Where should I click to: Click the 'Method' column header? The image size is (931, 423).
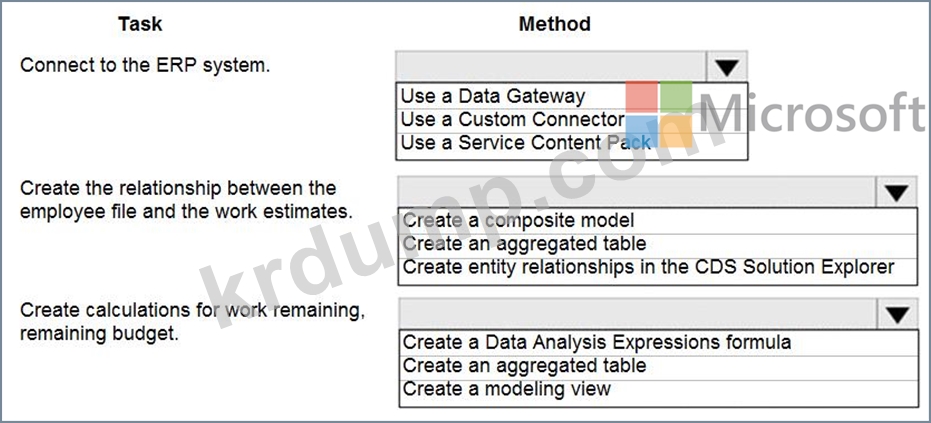click(x=555, y=24)
